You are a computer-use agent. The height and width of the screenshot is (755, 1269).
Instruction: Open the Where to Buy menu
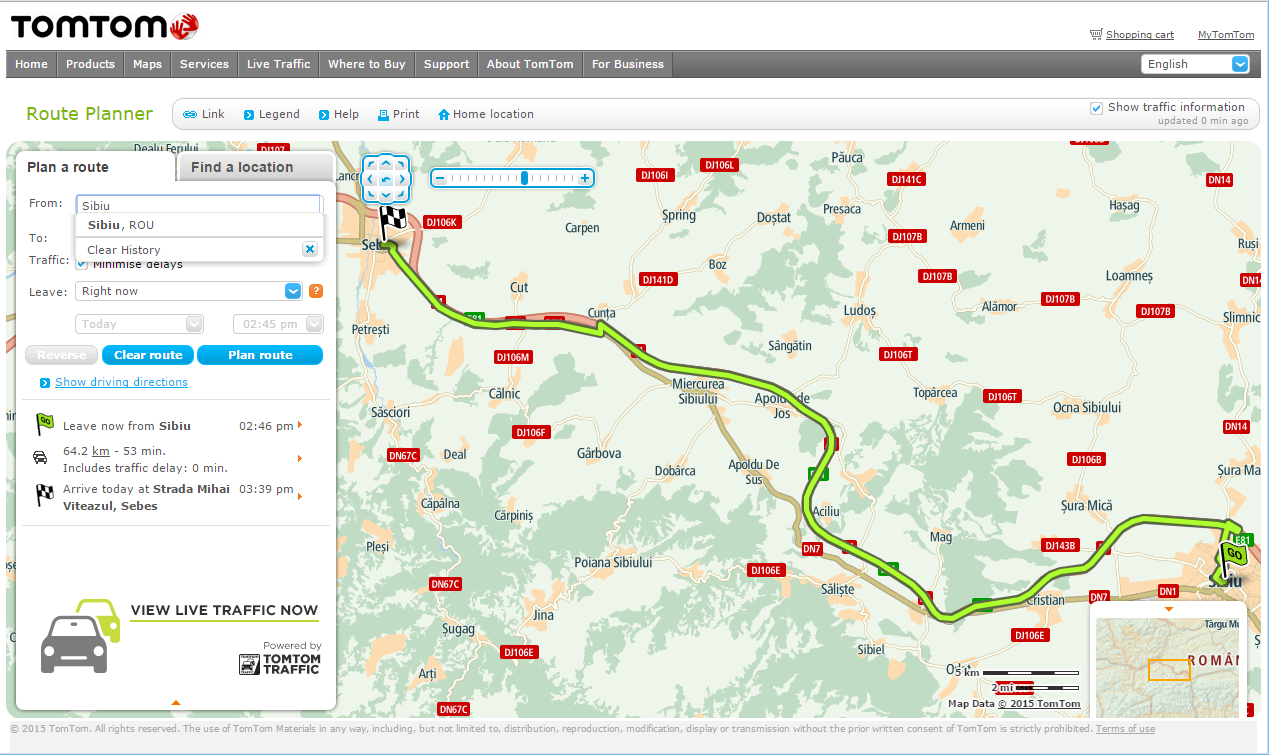pos(367,64)
